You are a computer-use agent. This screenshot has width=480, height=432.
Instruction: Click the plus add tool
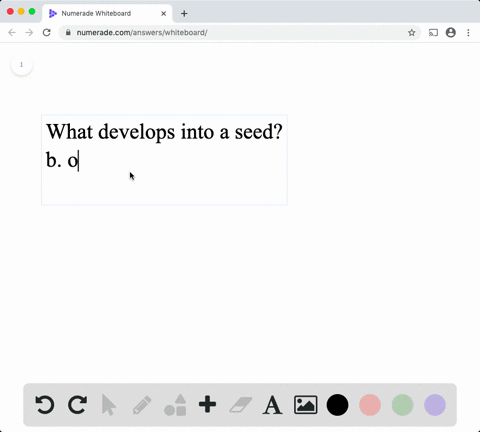(207, 404)
